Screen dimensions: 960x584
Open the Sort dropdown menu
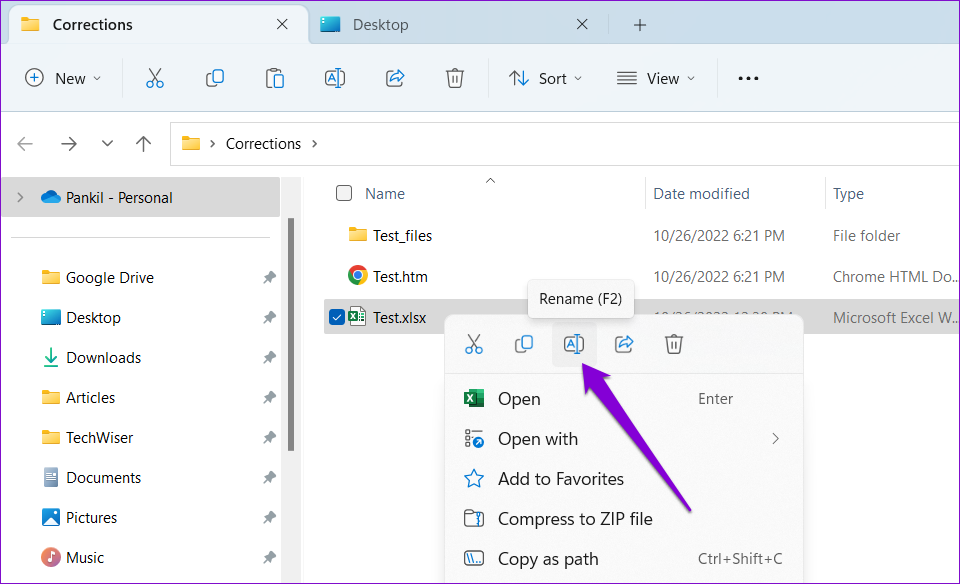coord(545,78)
